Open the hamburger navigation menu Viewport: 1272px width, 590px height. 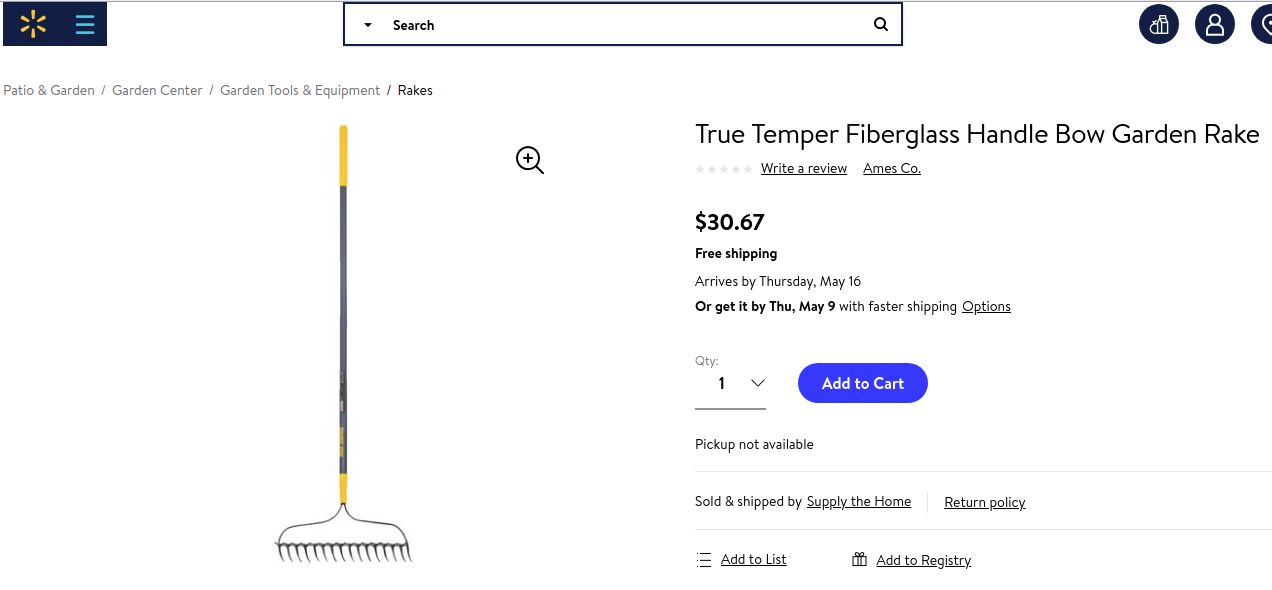(84, 23)
